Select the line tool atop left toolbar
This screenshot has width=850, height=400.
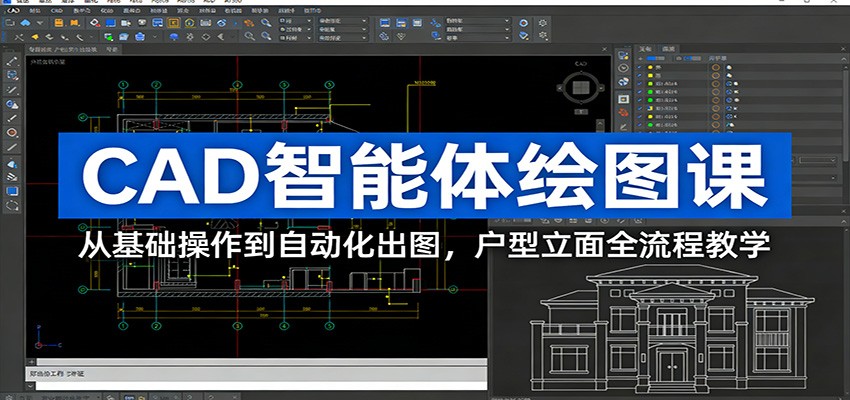pyautogui.click(x=13, y=60)
